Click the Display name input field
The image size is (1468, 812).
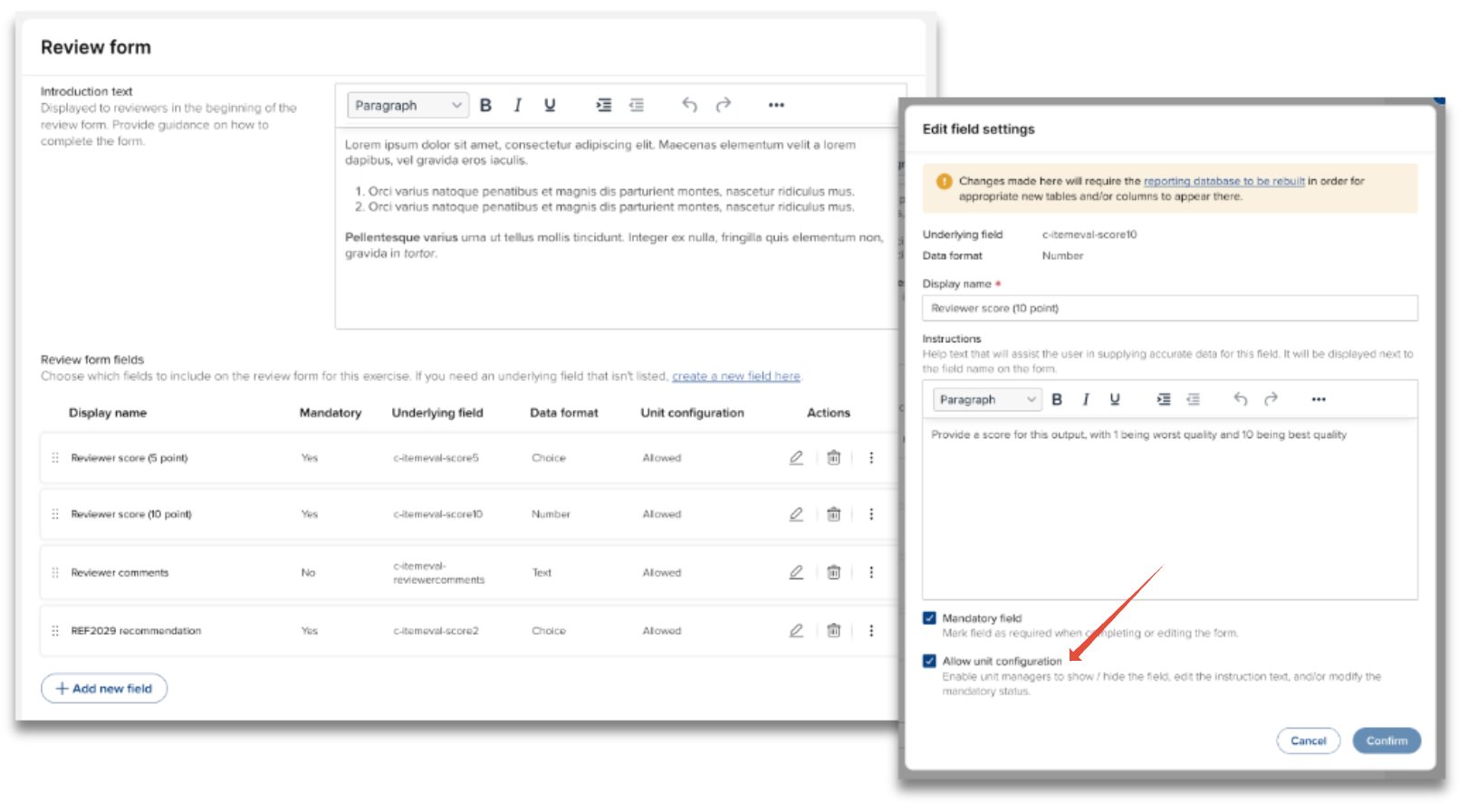click(x=1169, y=309)
